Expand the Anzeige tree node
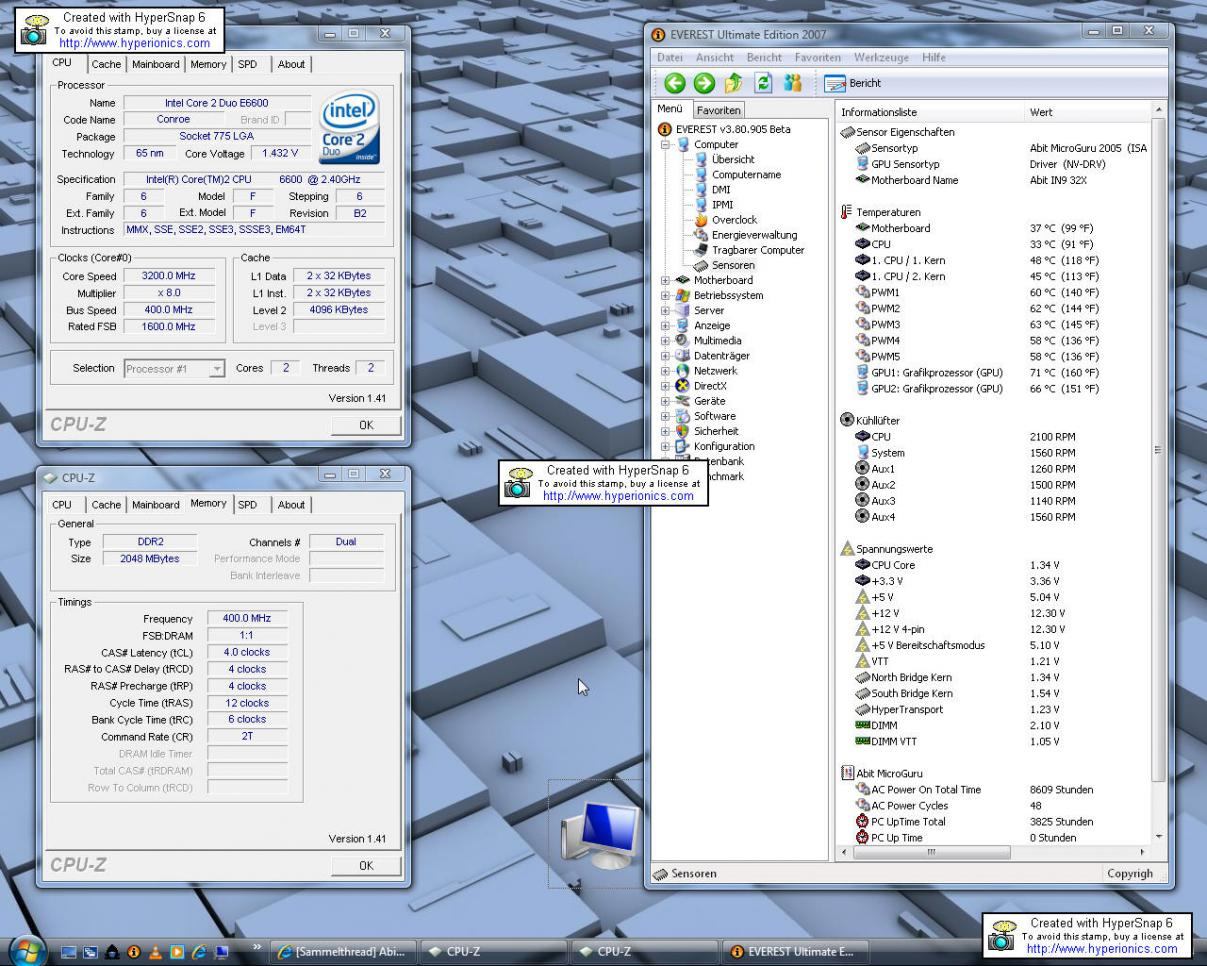This screenshot has height=966, width=1207. pos(666,325)
